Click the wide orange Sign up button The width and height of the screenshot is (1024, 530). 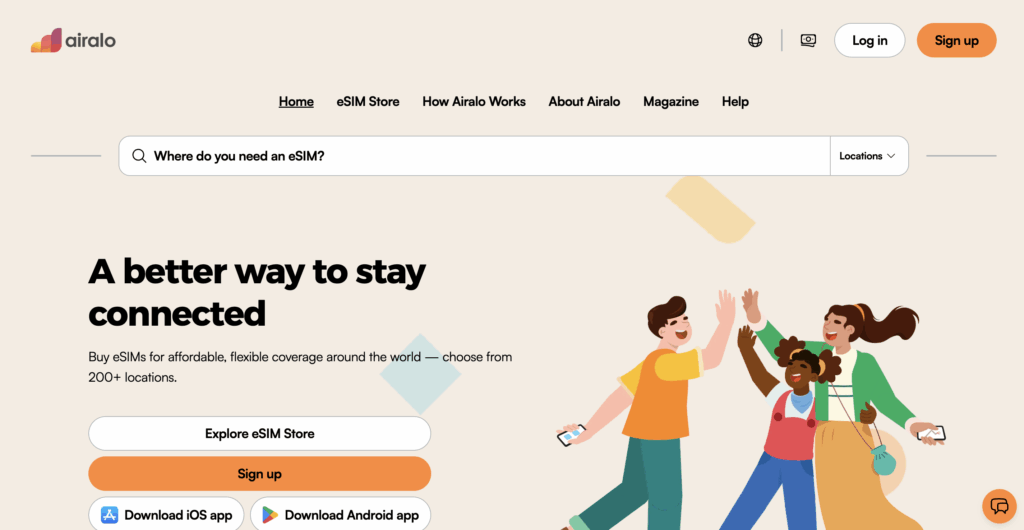(259, 474)
